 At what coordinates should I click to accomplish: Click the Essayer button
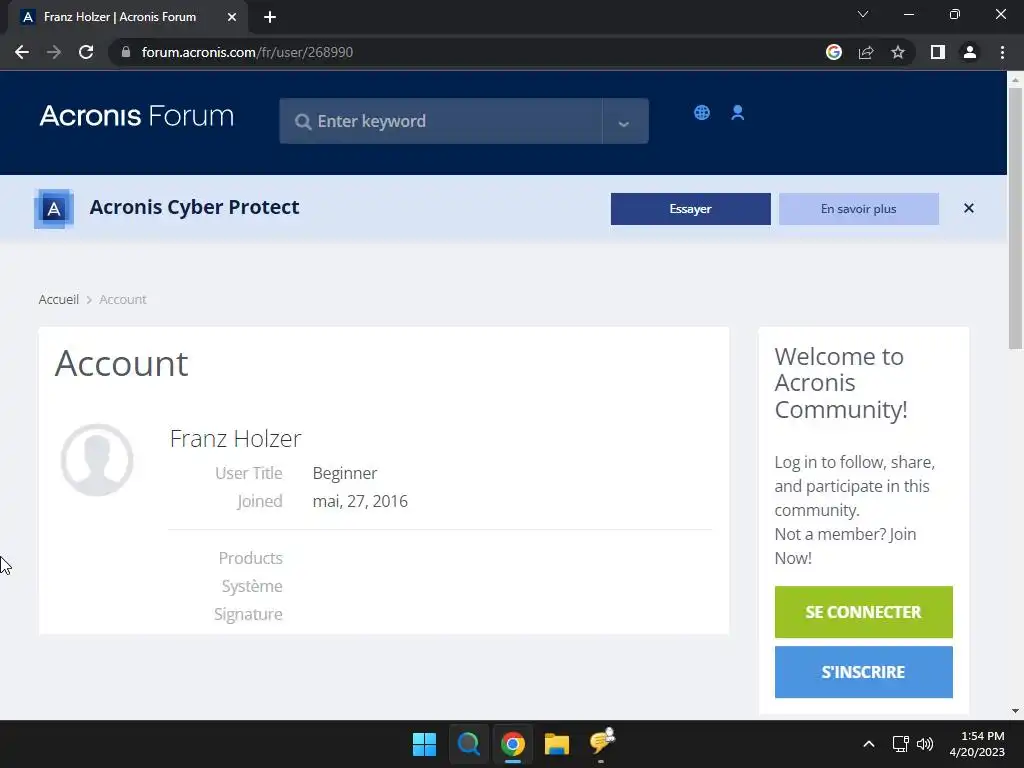690,209
